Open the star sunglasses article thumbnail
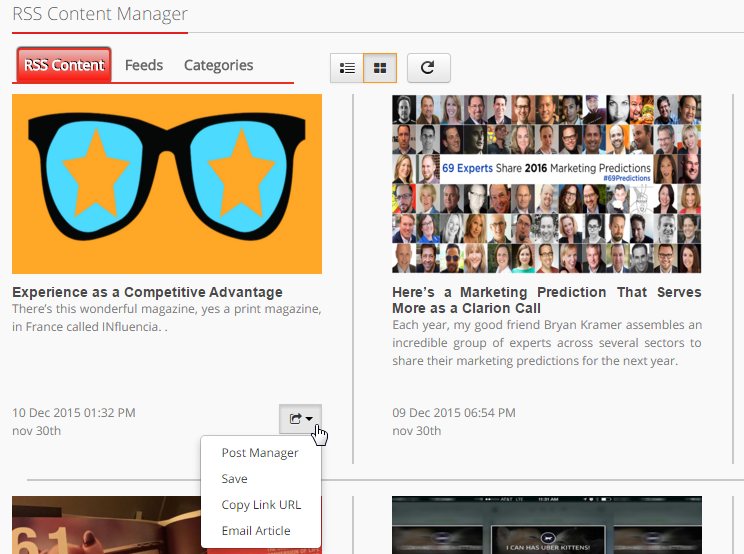The image size is (744, 554). coord(167,184)
